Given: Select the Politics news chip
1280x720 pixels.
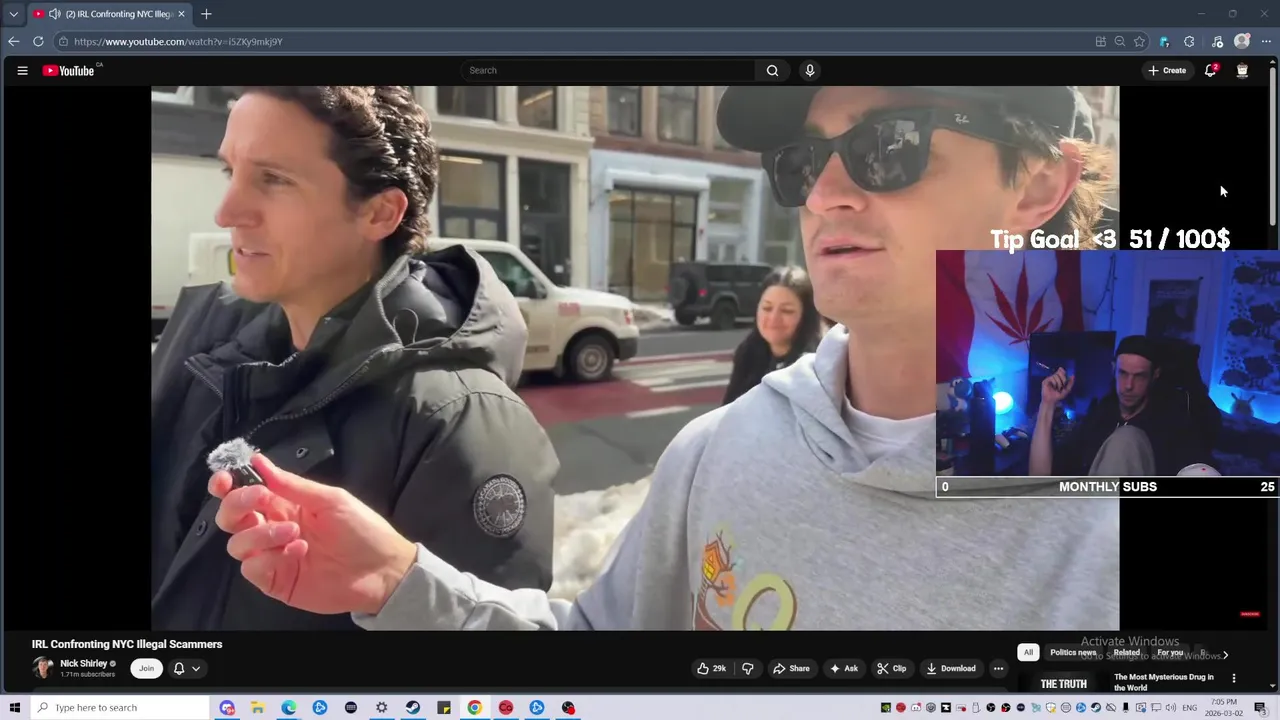Looking at the screenshot, I should pos(1073,652).
